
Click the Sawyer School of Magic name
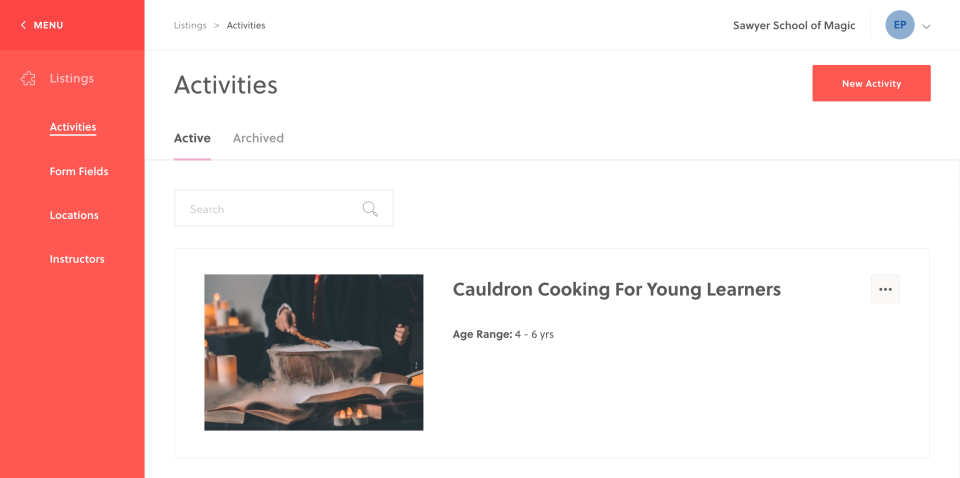click(x=794, y=26)
